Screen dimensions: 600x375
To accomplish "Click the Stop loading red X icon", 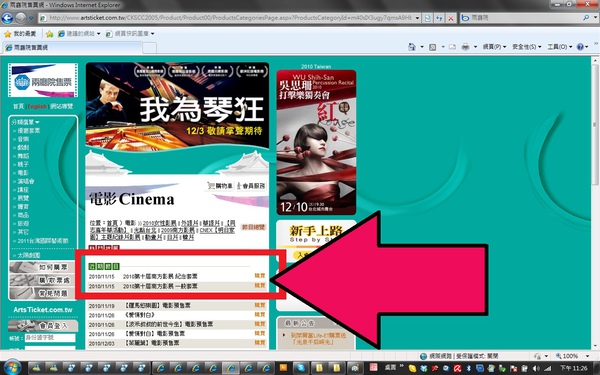I will 451,18.
